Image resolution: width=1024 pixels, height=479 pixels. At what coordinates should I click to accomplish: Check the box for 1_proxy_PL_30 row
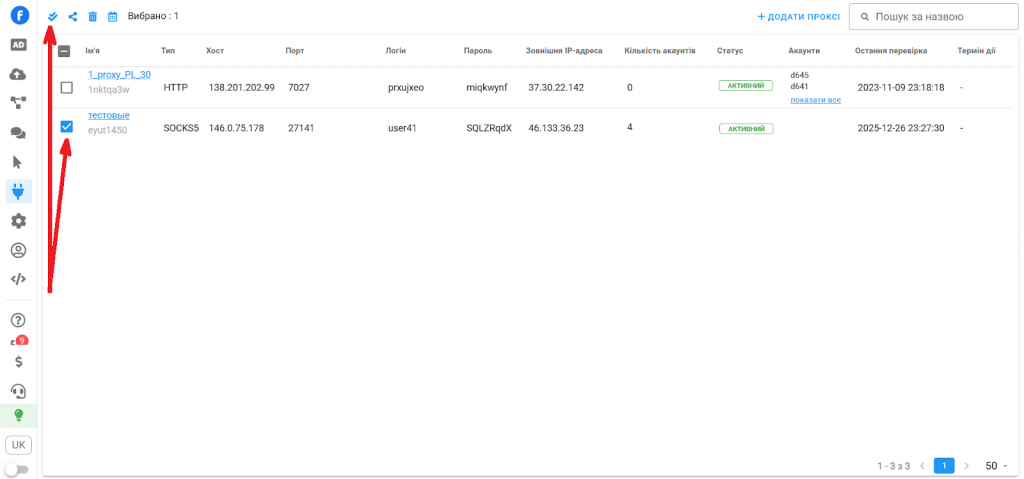[67, 88]
